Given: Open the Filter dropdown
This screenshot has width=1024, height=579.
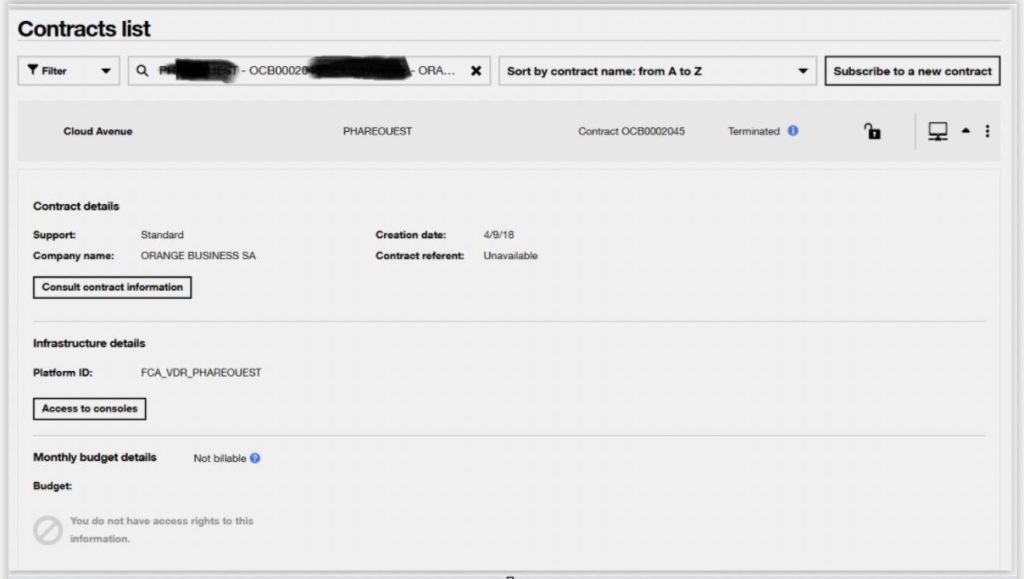Looking at the screenshot, I should tap(69, 71).
